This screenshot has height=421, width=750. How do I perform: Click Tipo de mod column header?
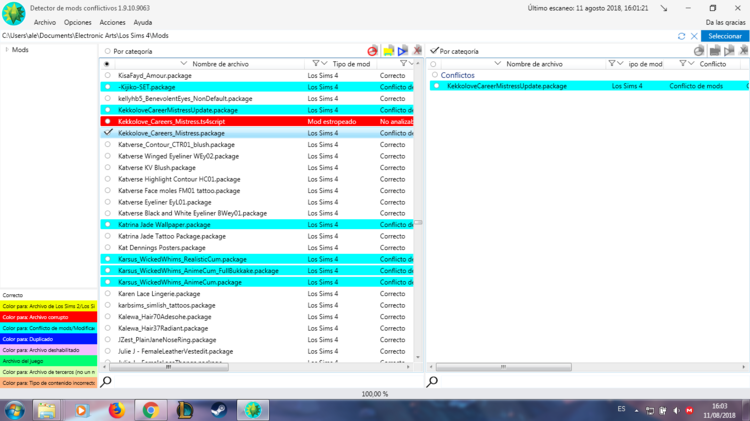(x=351, y=64)
